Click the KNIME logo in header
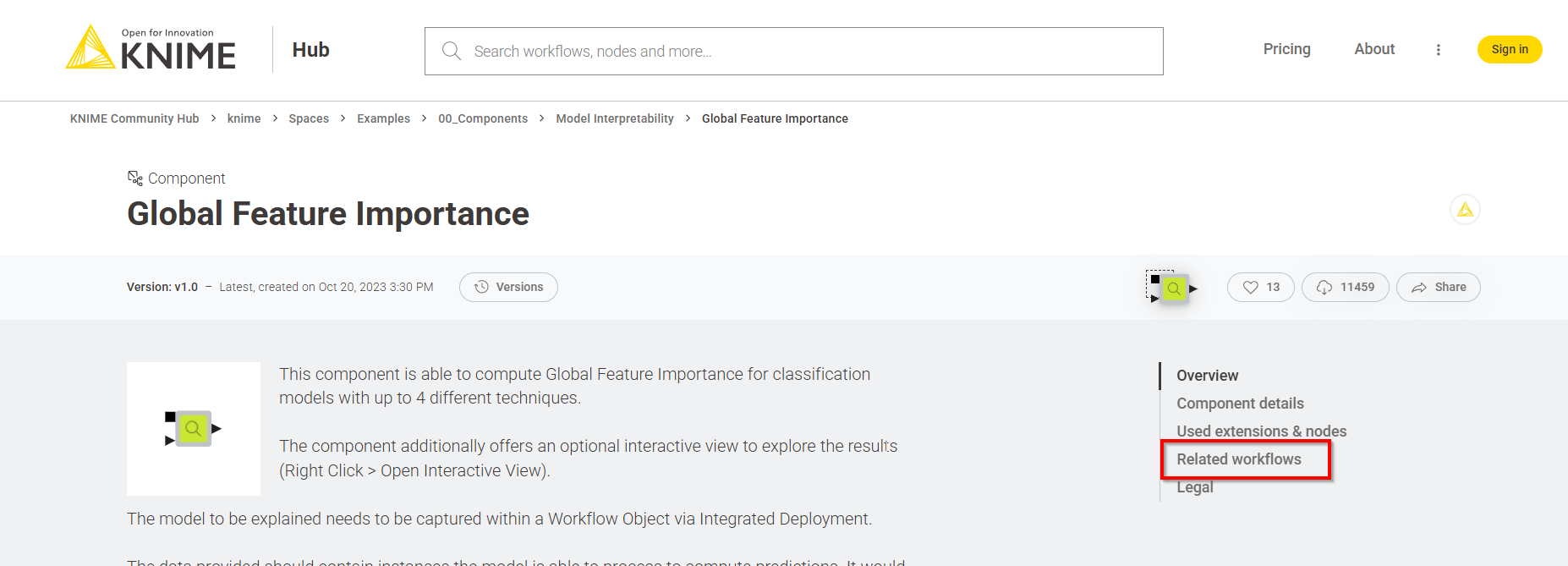Screen dimensions: 1568x566 tap(151, 49)
